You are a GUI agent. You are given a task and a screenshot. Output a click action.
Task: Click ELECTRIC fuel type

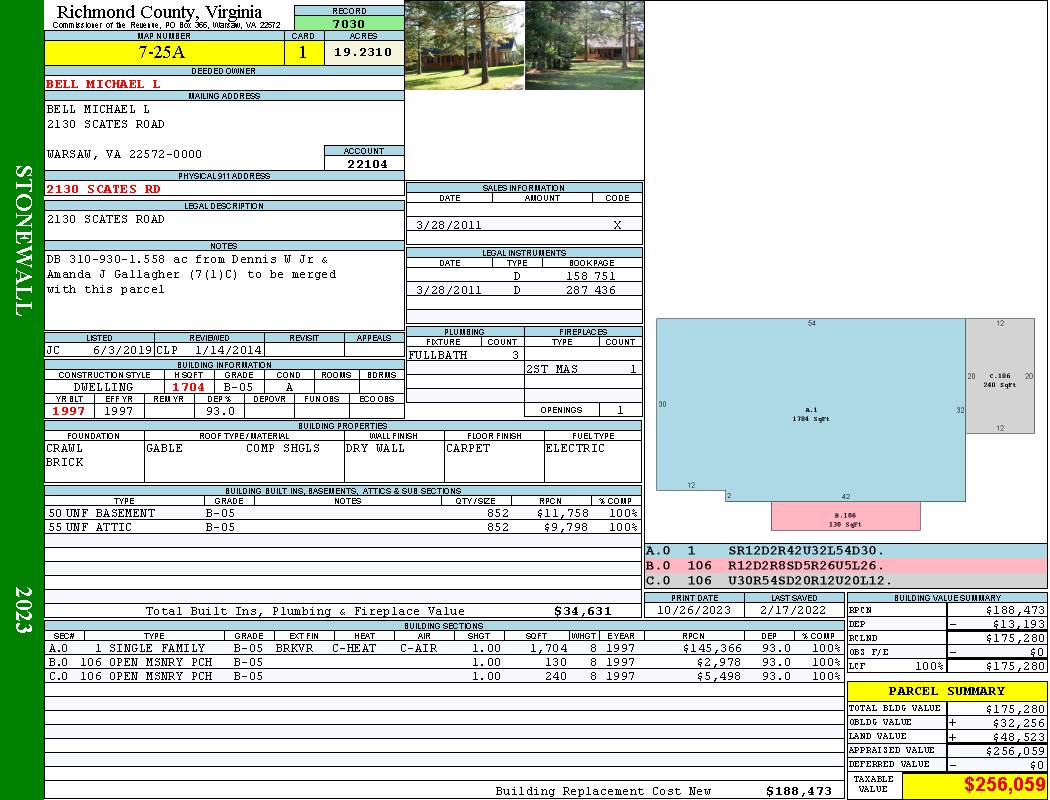(575, 449)
